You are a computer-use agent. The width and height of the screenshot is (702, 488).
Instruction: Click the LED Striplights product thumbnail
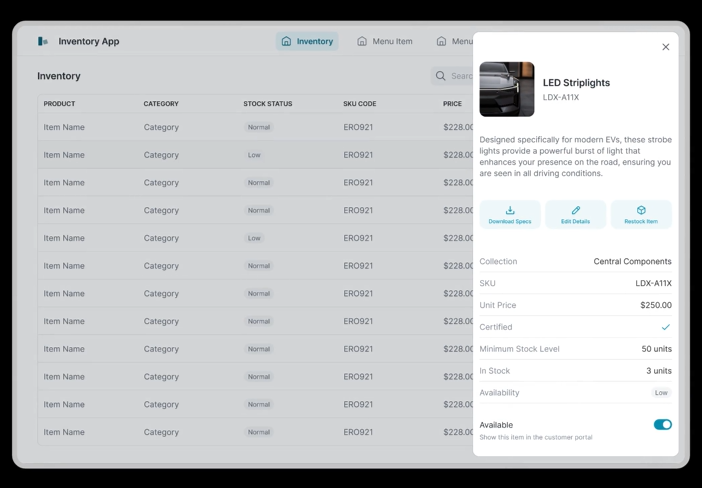(x=507, y=89)
